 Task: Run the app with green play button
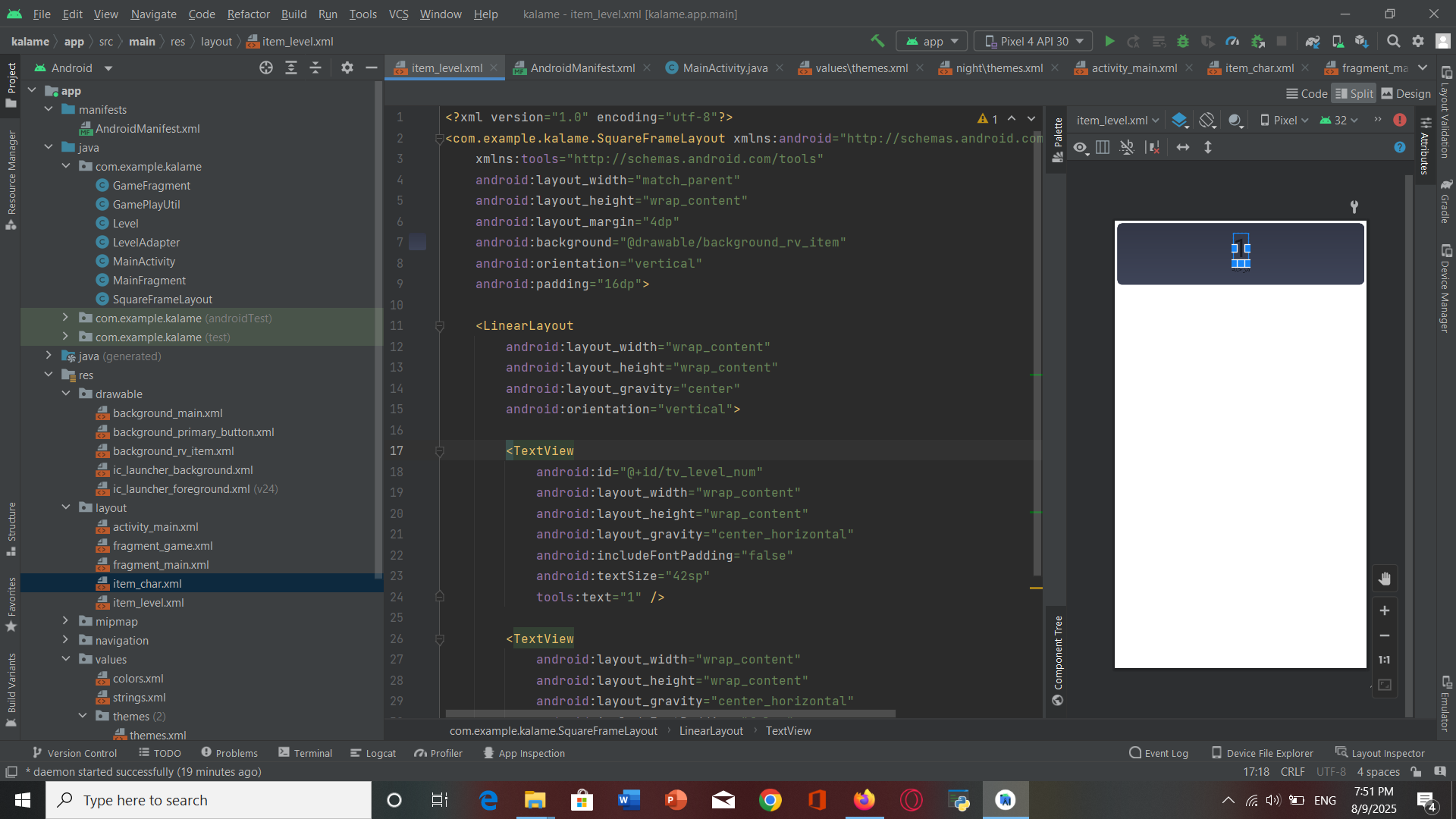click(x=1109, y=41)
